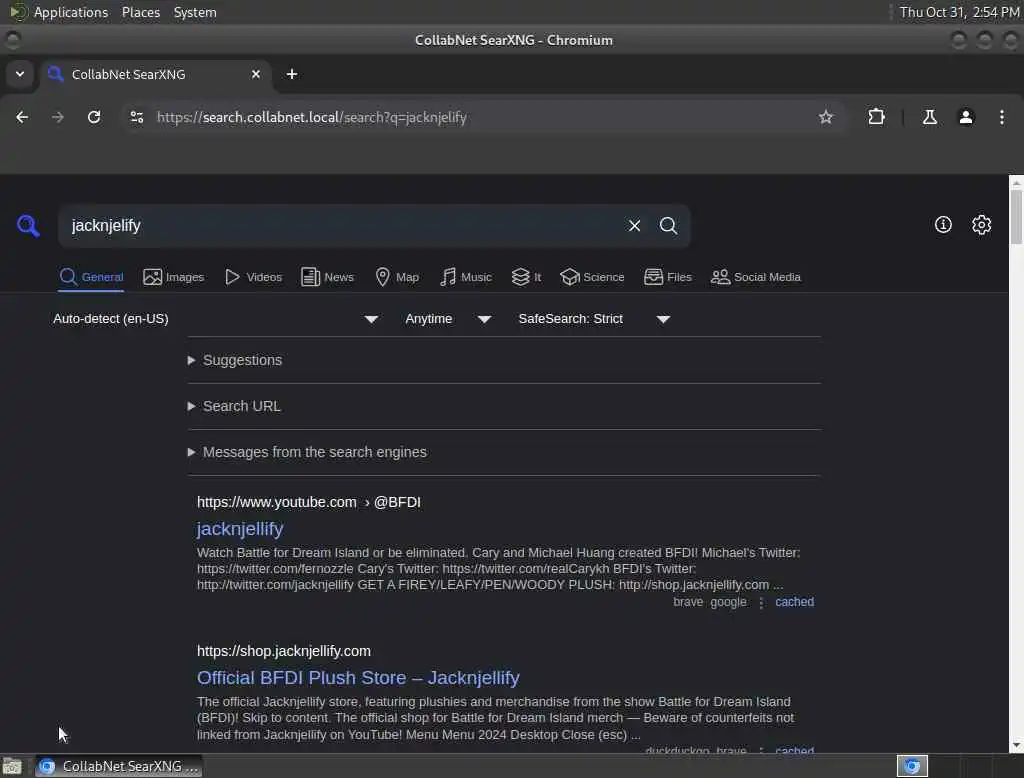Click the show desktop taskbar icon

point(12,766)
